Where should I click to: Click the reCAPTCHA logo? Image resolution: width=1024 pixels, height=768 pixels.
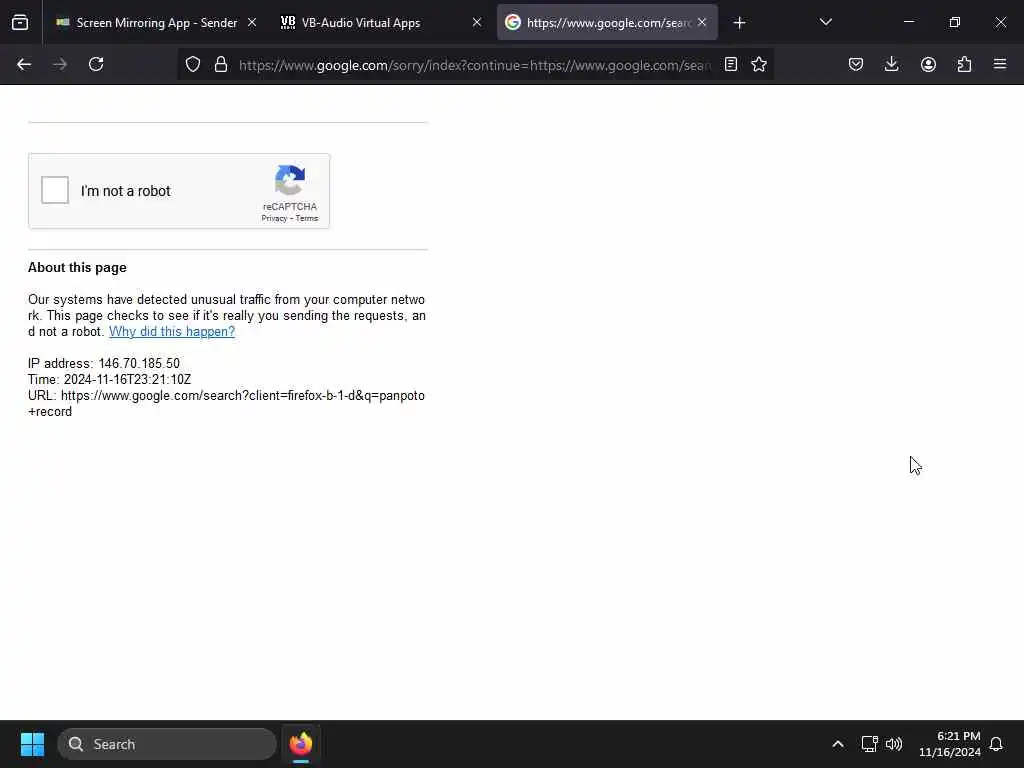[290, 180]
